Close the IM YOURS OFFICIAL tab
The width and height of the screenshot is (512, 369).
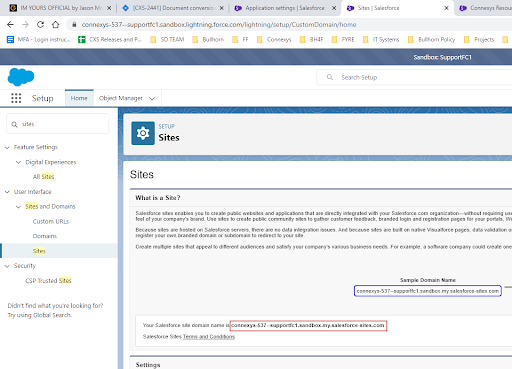(x=109, y=8)
